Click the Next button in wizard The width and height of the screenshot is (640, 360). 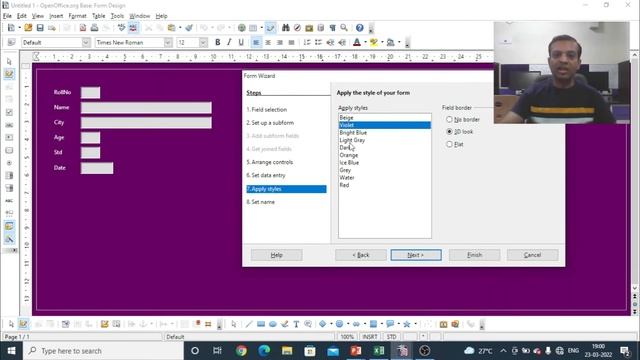click(x=416, y=255)
